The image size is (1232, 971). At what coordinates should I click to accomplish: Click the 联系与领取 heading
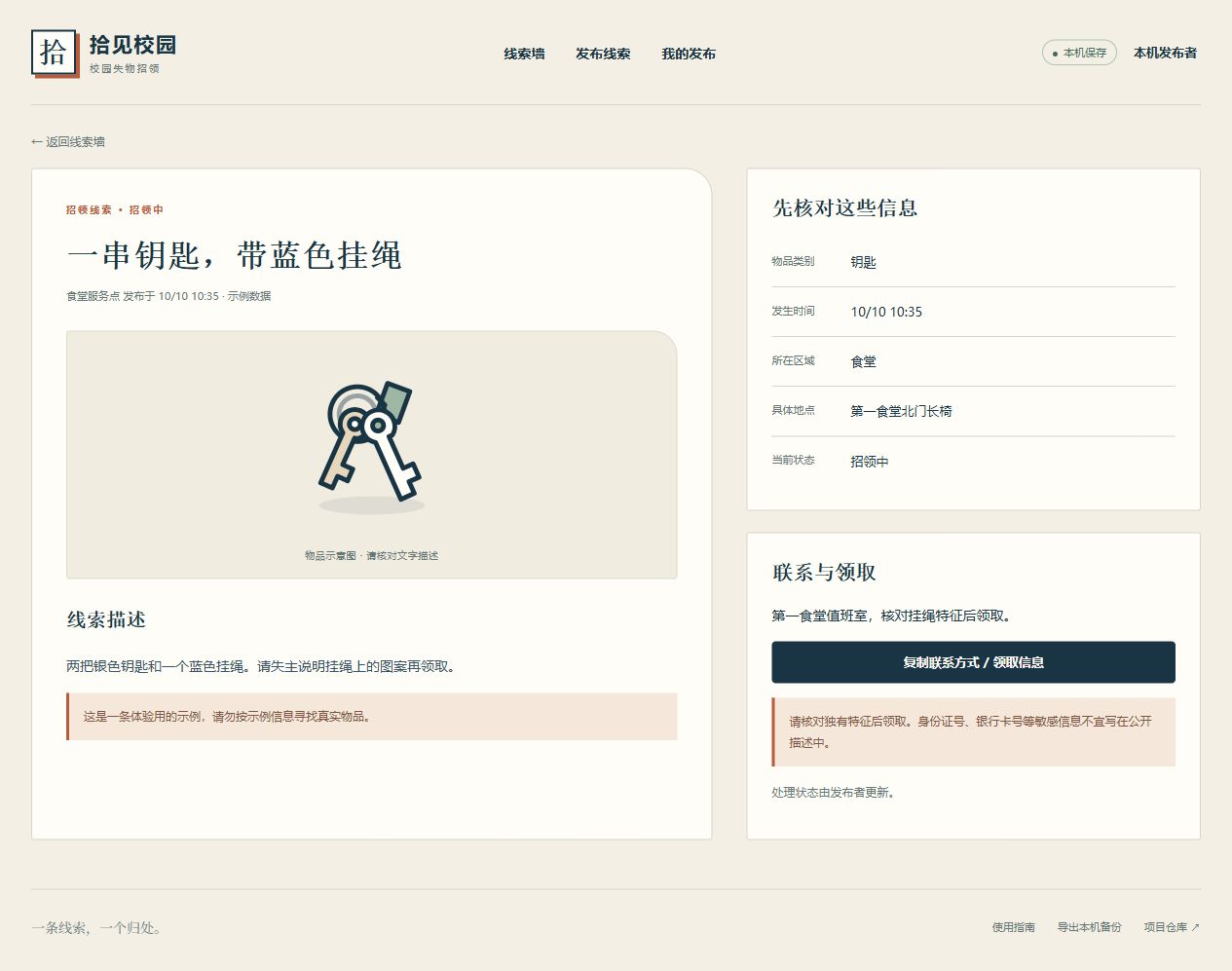click(824, 572)
